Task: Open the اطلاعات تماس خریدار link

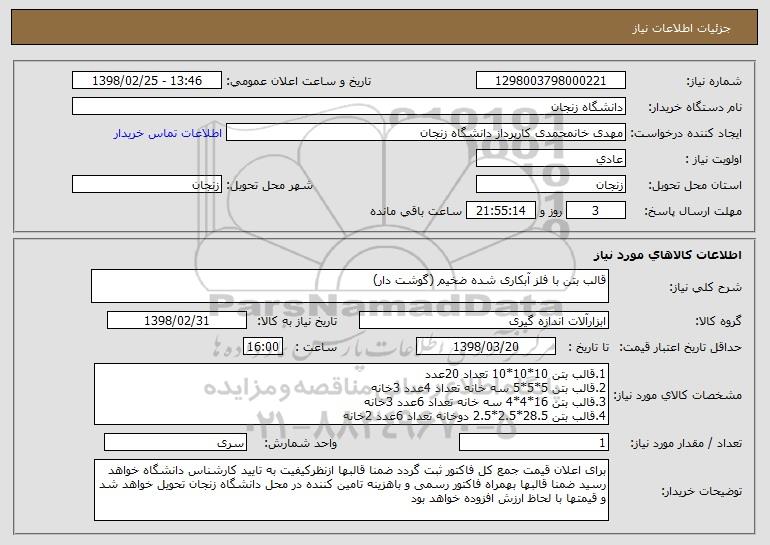Action: coord(168,133)
